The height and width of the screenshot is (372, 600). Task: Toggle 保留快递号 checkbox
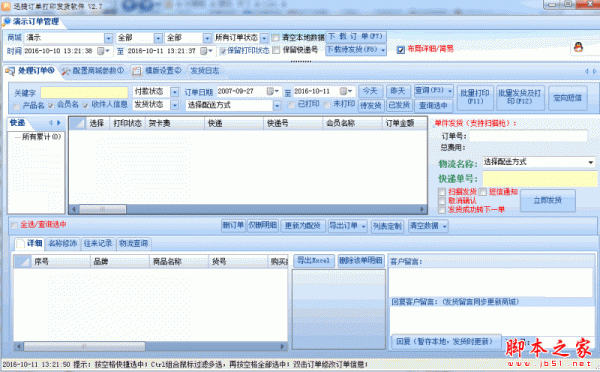(x=276, y=50)
